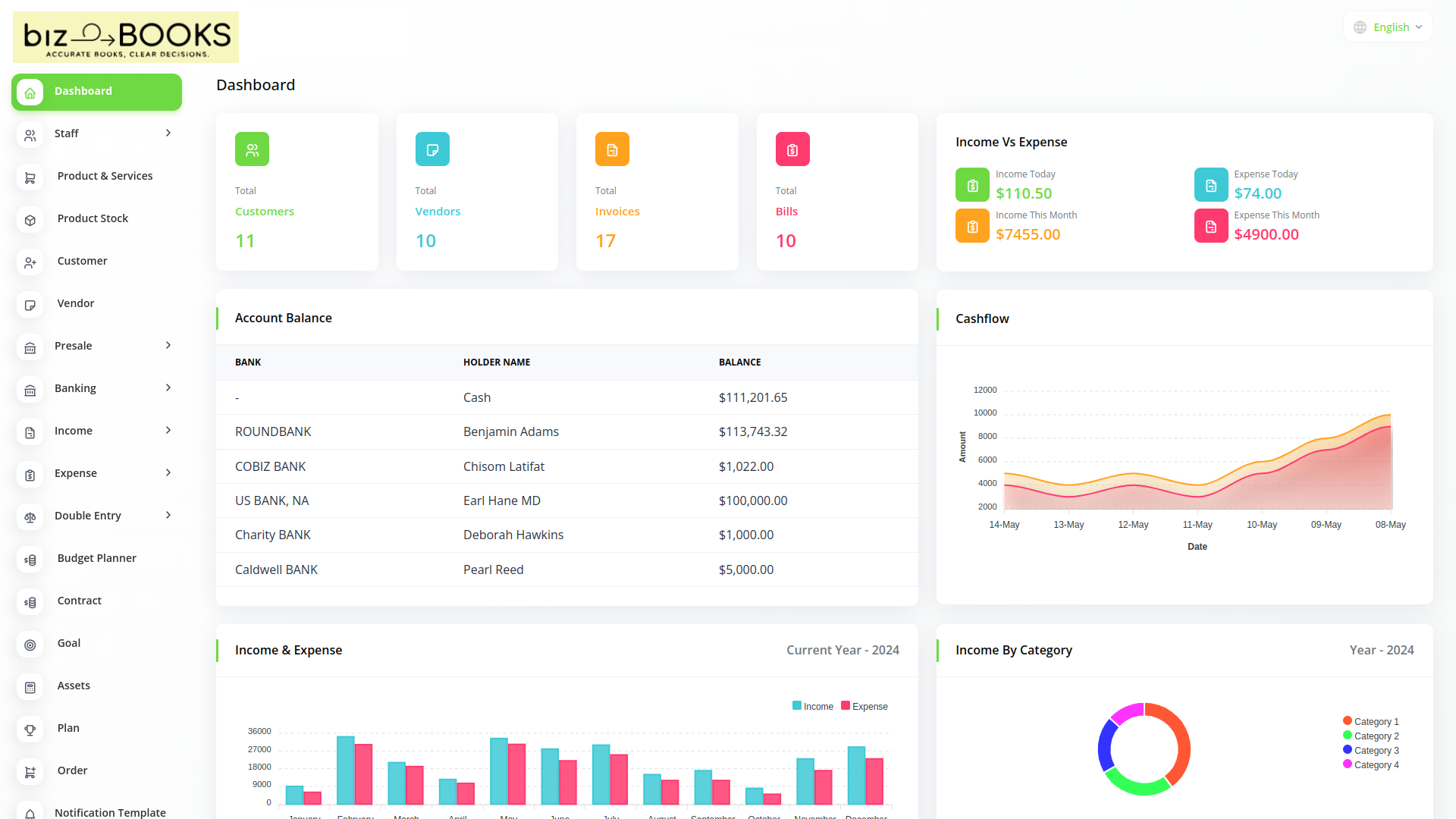This screenshot has height=819, width=1456.
Task: Open the Product & Services menu item
Action: coord(105,176)
